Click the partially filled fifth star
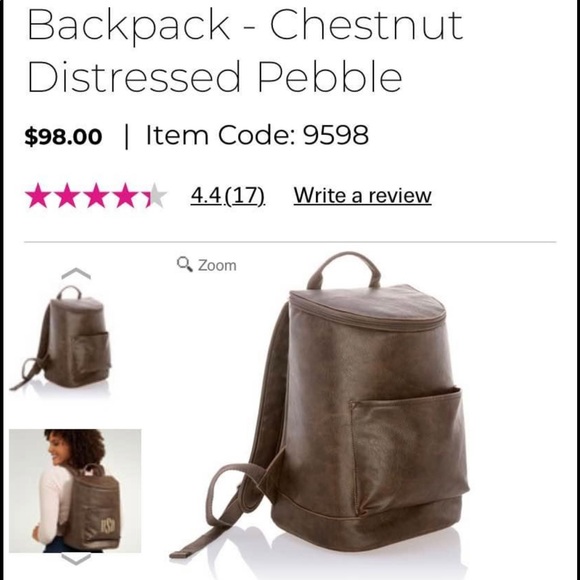 point(154,195)
